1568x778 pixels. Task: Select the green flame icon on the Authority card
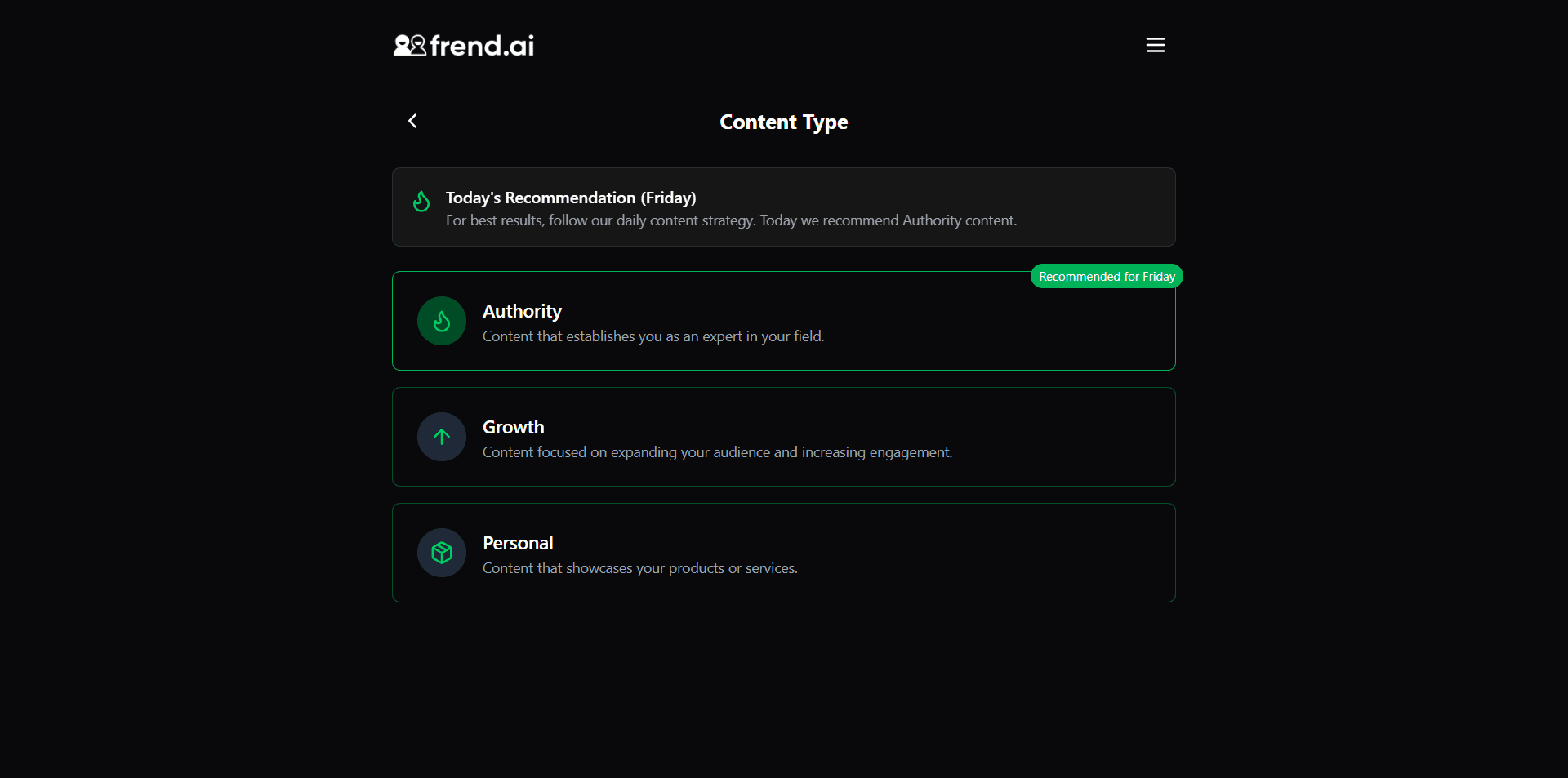[440, 321]
